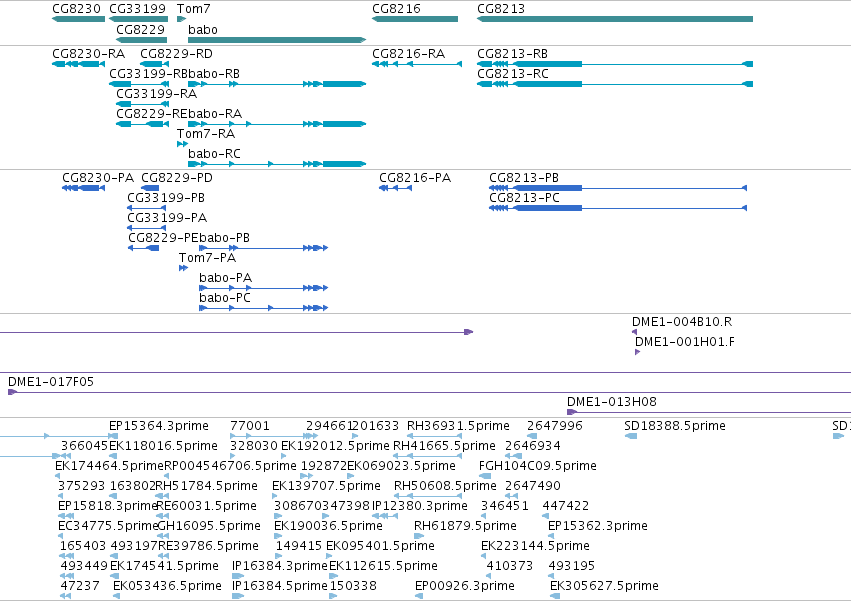Select EST EK053436.5prime
This screenshot has width=851, height=601.
tap(168, 586)
